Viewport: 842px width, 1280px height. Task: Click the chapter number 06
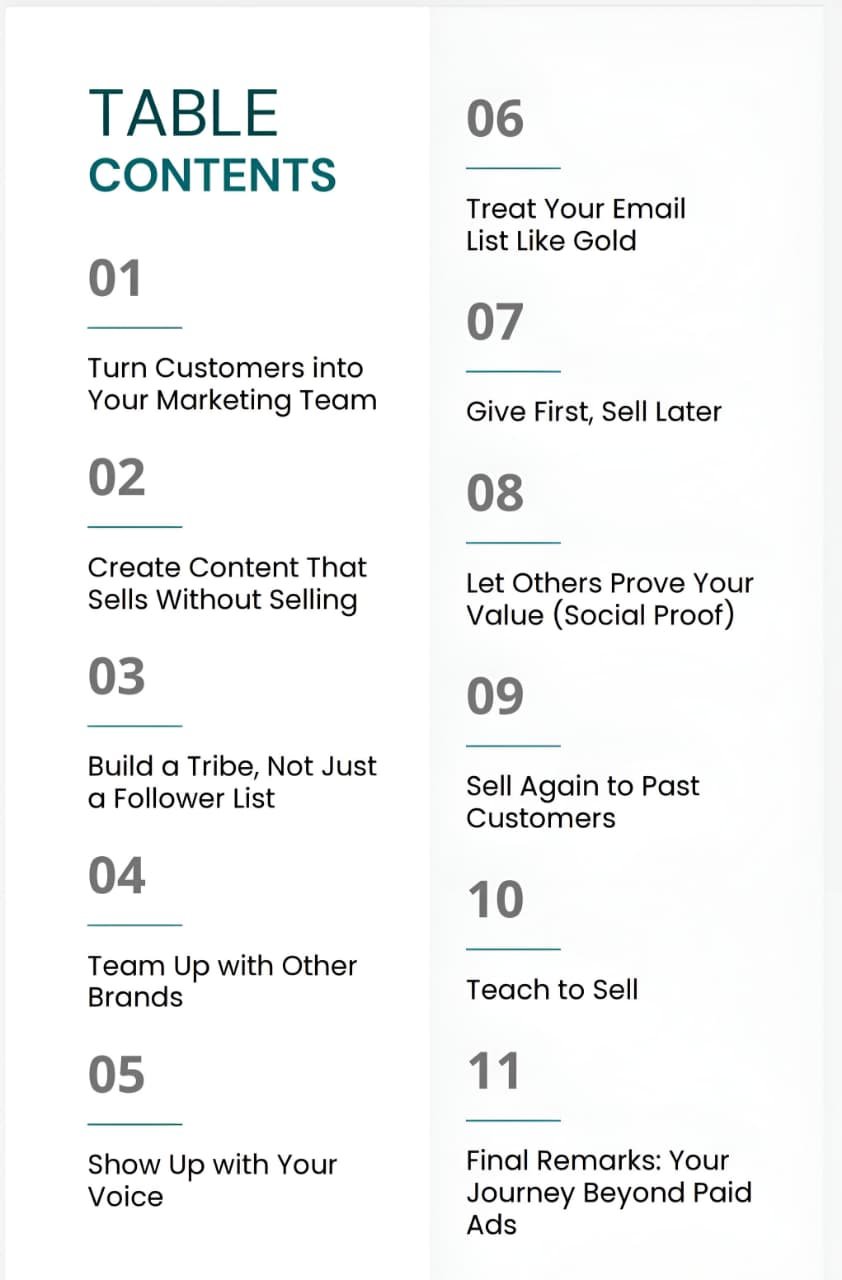point(495,120)
